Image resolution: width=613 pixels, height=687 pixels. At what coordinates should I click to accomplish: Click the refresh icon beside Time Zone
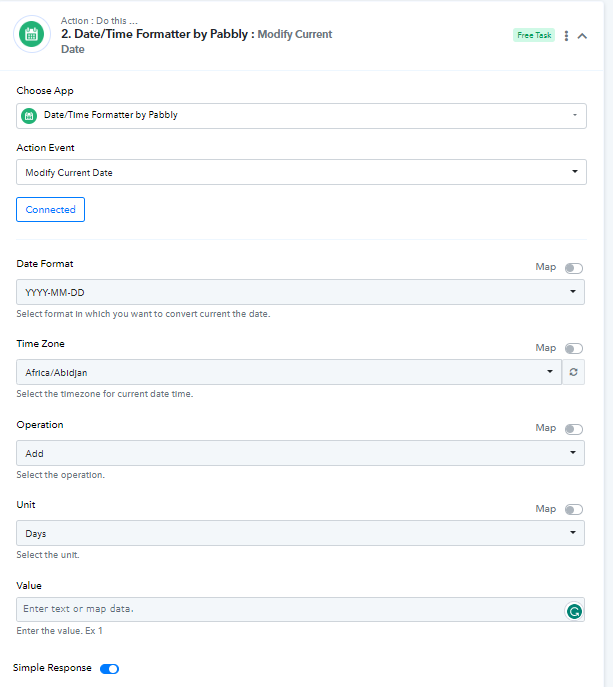pyautogui.click(x=573, y=372)
